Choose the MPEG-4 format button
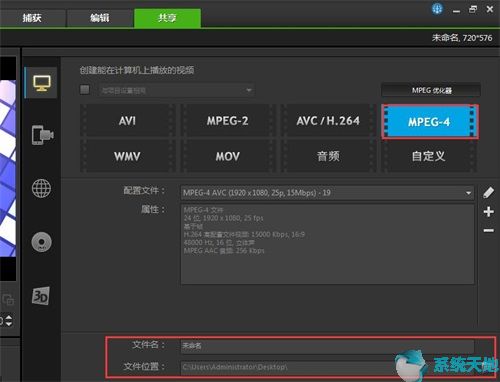 tap(430, 122)
